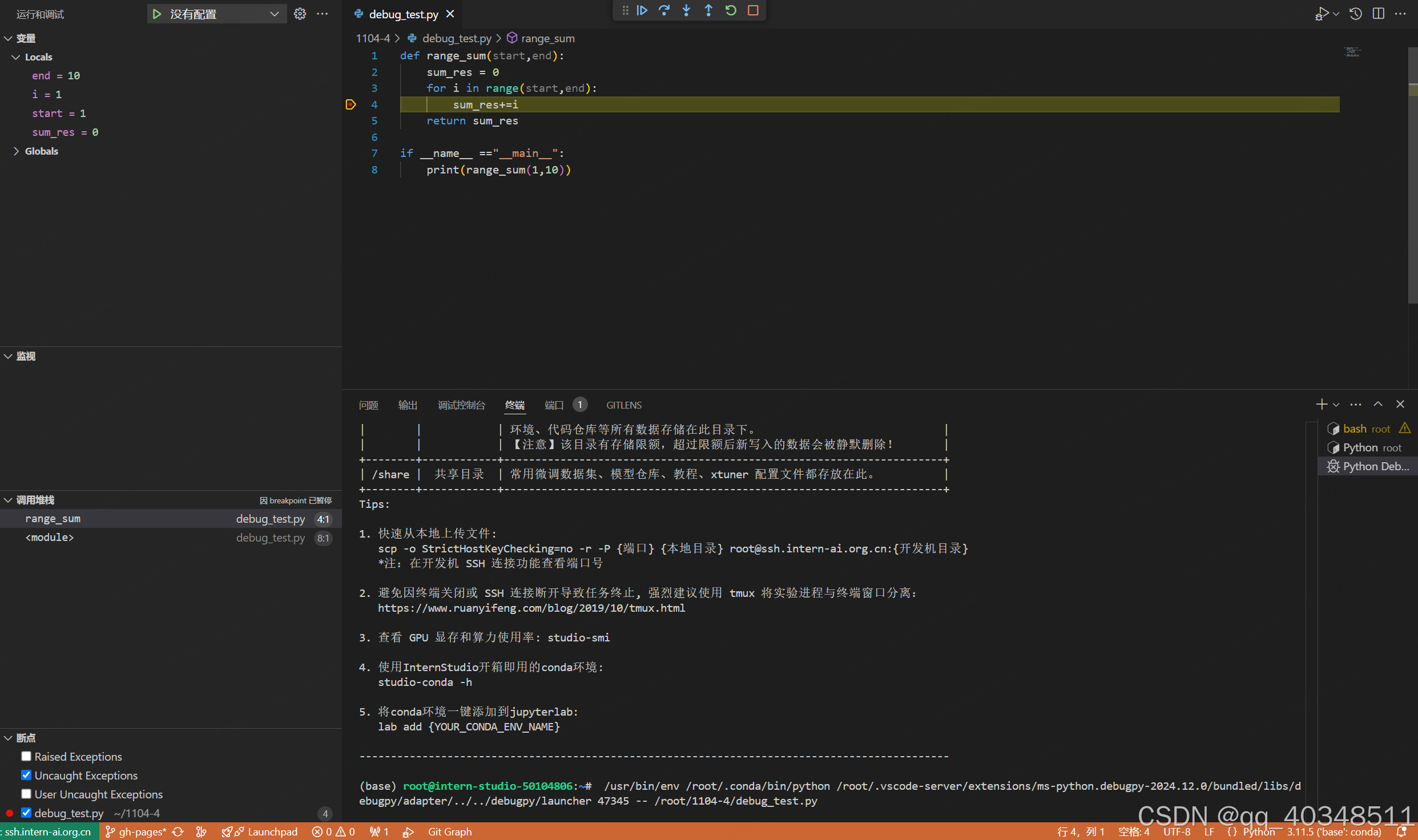Open launch.json via the gear icon
Viewport: 1418px width, 840px height.
300,14
